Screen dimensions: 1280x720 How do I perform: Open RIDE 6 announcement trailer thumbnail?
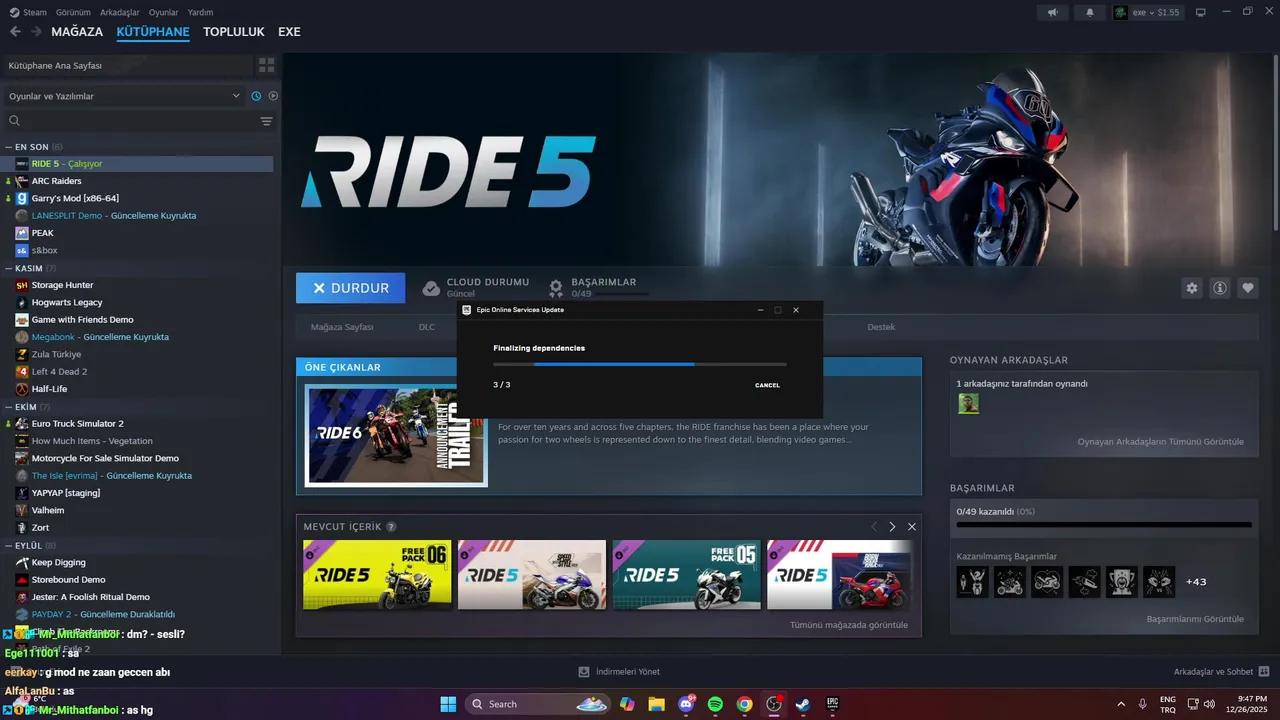pos(396,436)
